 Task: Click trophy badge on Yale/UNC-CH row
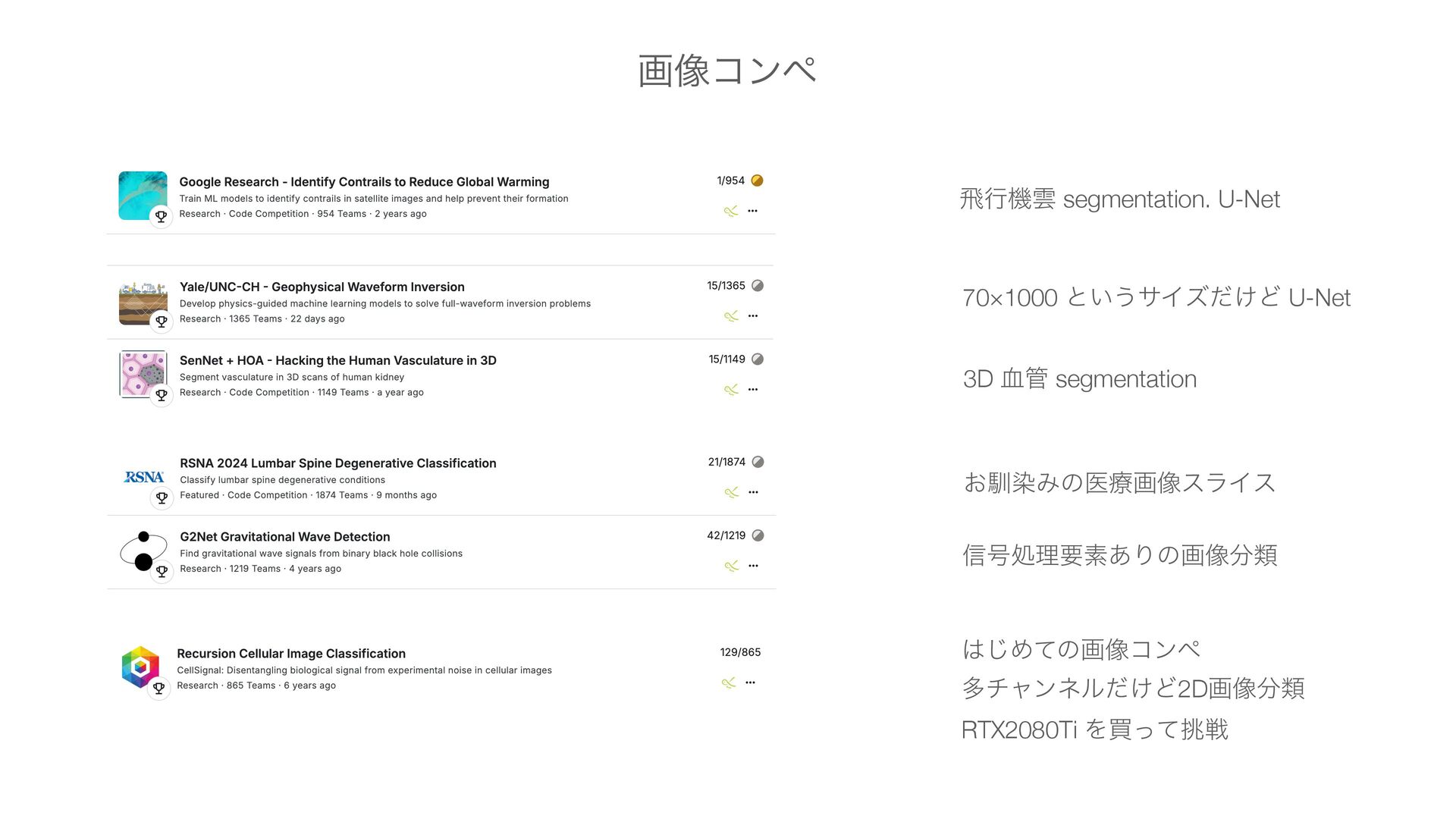pyautogui.click(x=162, y=322)
